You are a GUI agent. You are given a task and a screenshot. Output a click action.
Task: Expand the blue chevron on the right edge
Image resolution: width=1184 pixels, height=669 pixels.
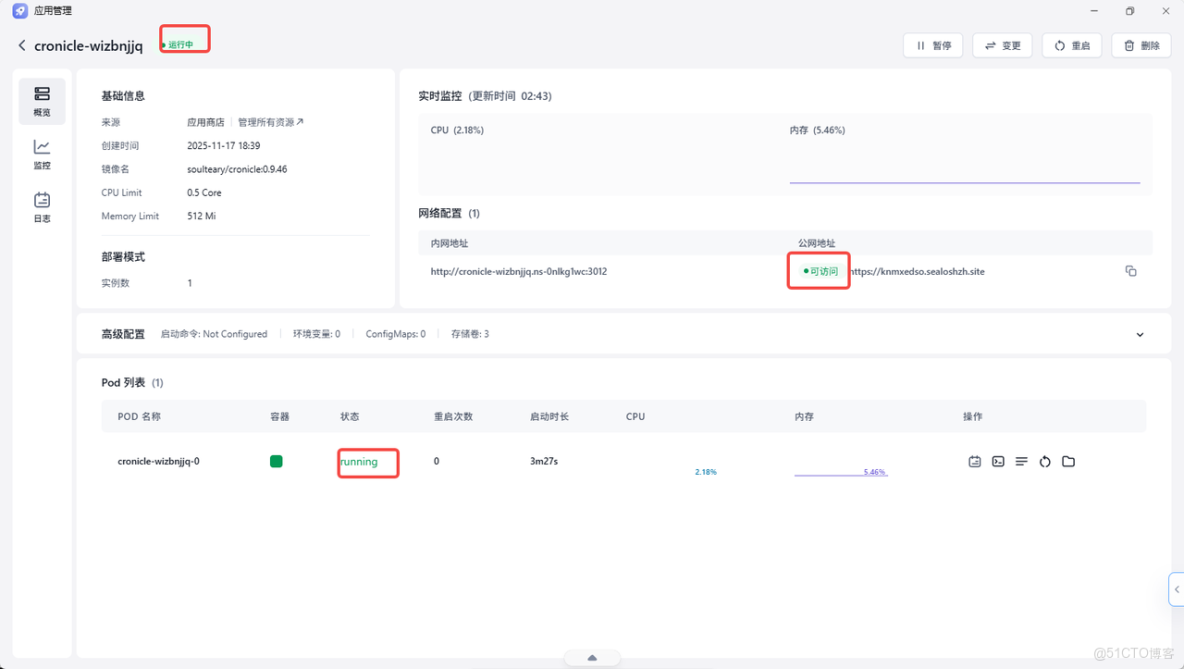[1177, 589]
